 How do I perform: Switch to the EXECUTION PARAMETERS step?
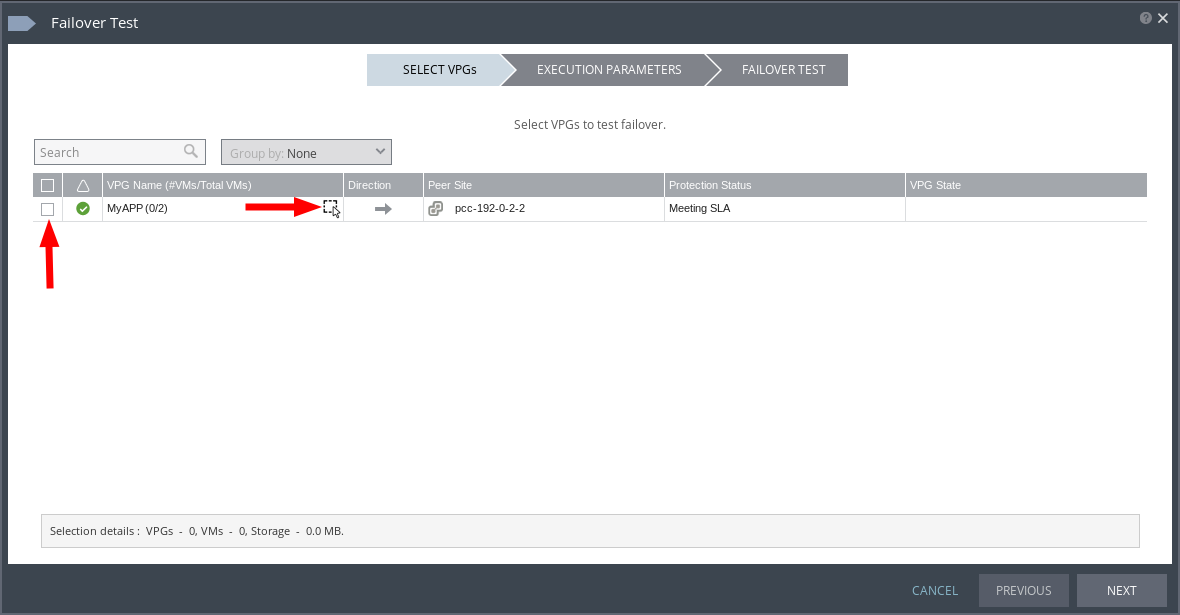click(608, 69)
